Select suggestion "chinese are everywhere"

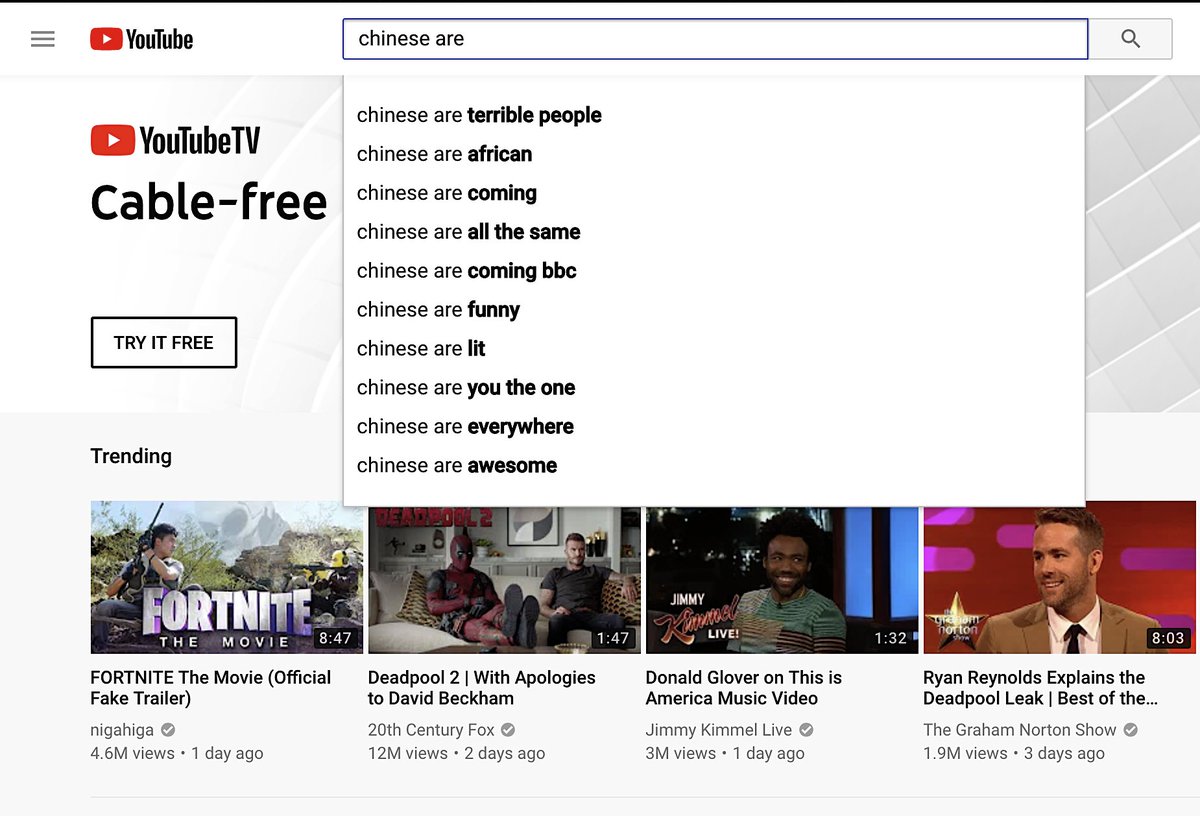[714, 427]
